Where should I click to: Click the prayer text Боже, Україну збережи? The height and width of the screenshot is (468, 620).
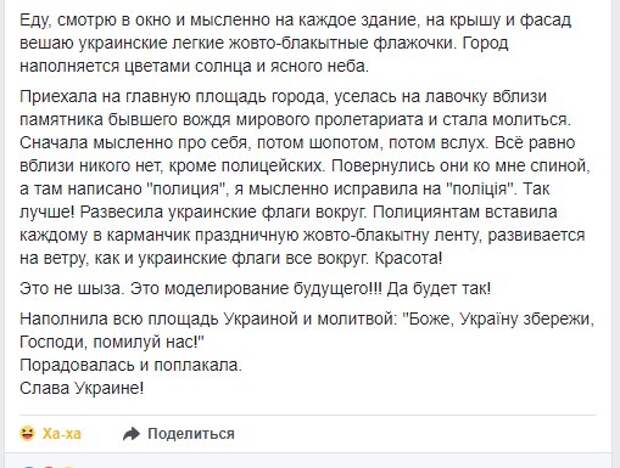(499, 319)
